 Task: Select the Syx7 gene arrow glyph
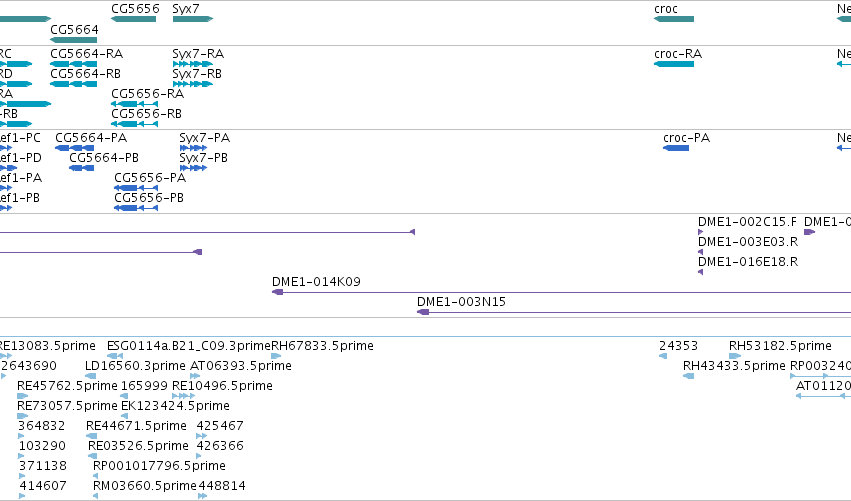[x=193, y=19]
